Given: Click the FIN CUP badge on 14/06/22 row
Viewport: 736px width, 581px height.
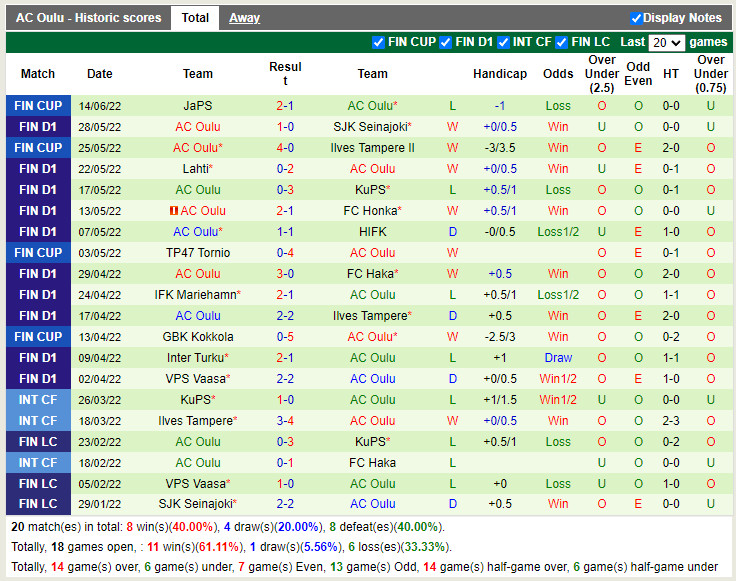Looking at the screenshot, I should [39, 106].
